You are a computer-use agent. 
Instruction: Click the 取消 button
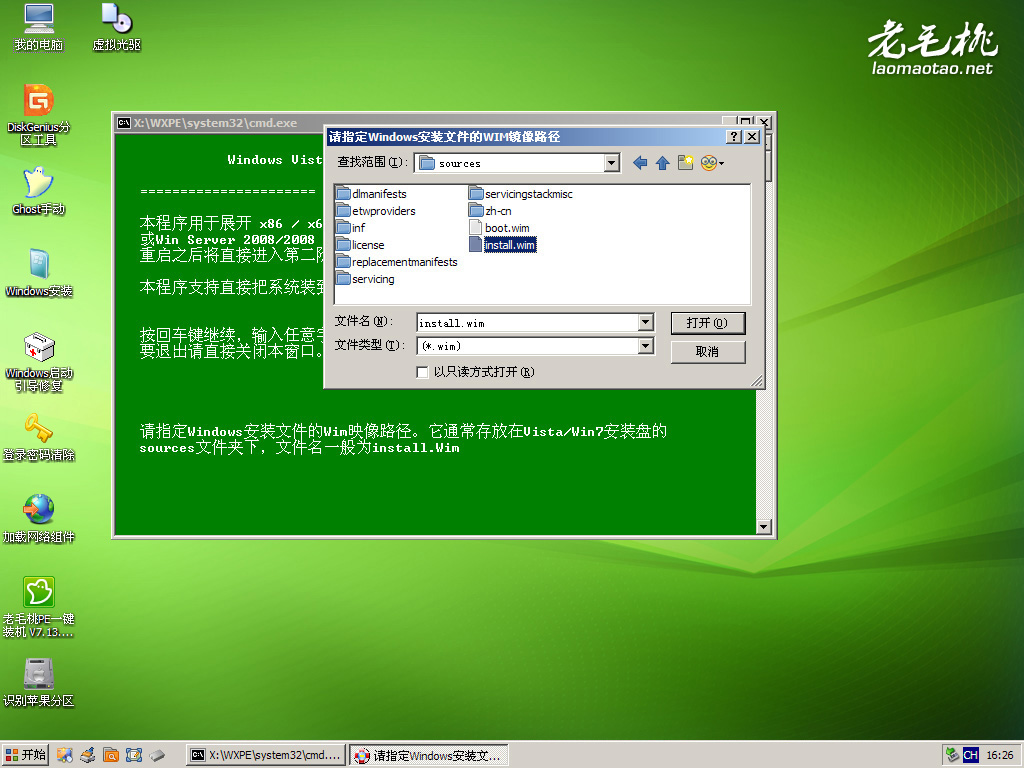[708, 352]
